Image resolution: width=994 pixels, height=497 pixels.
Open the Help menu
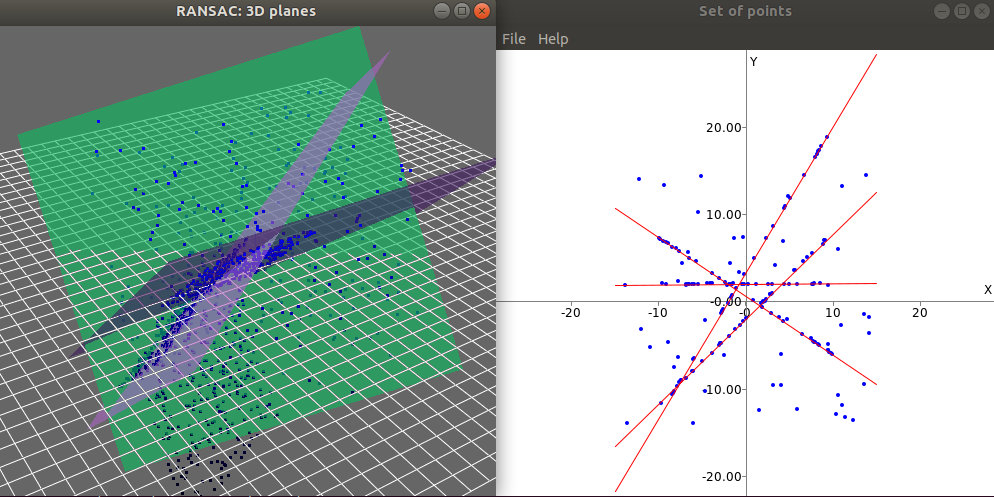[x=553, y=39]
